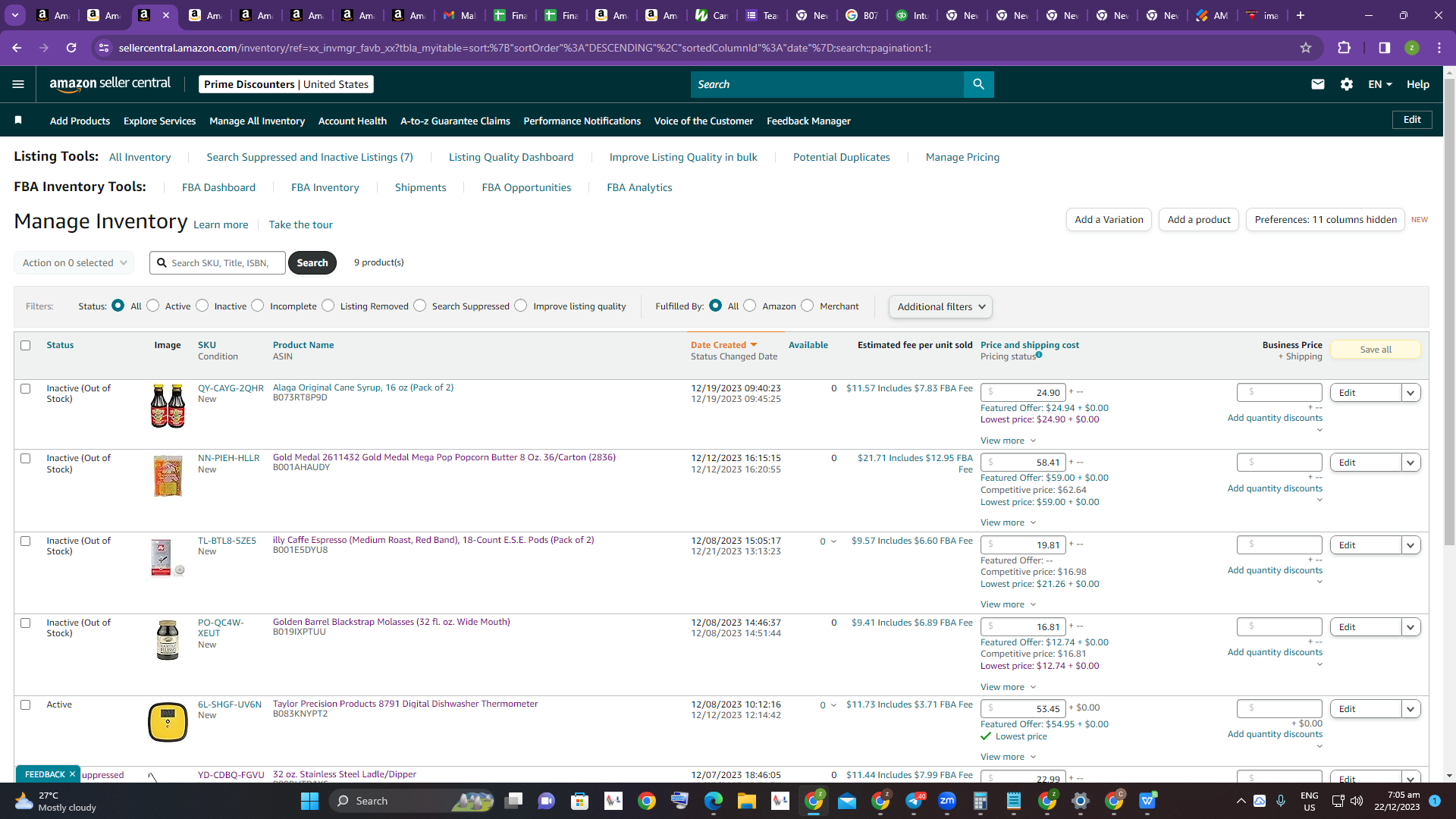1456x819 pixels.
Task: Open the EN language dropdown
Action: [1380, 84]
